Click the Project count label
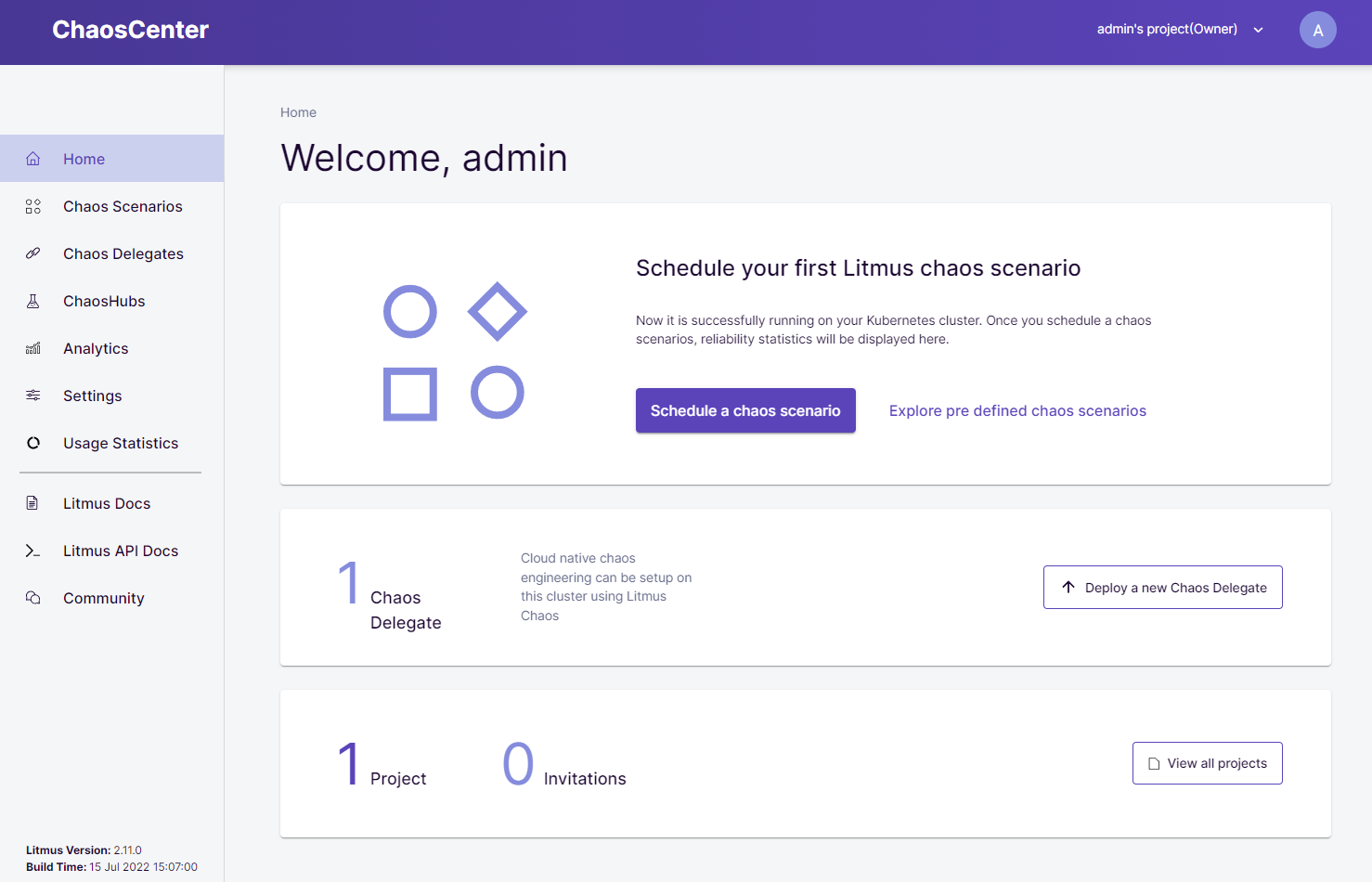 click(x=398, y=779)
